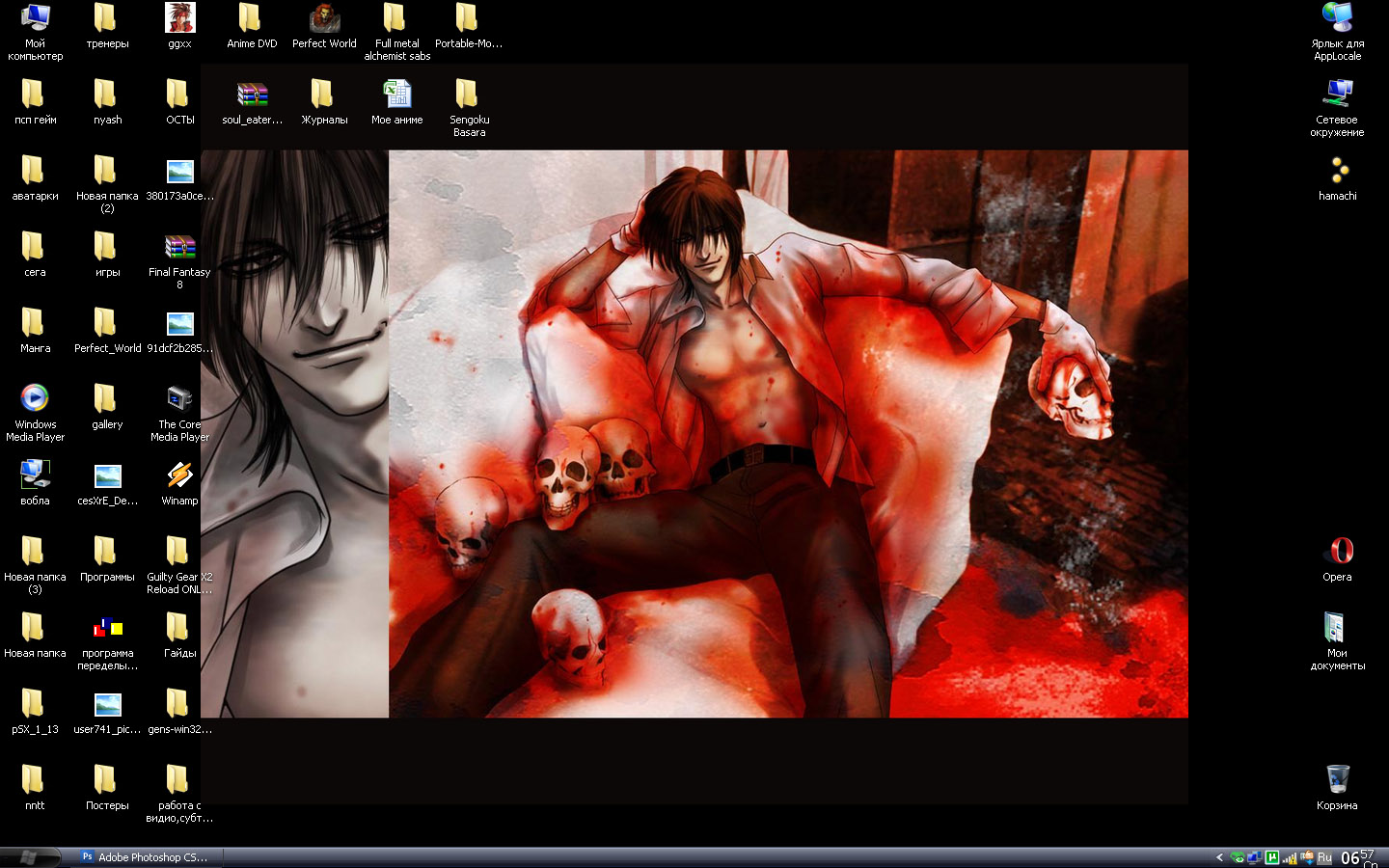Open the Мой компьютер desktop icon
1389x868 pixels.
[x=35, y=31]
